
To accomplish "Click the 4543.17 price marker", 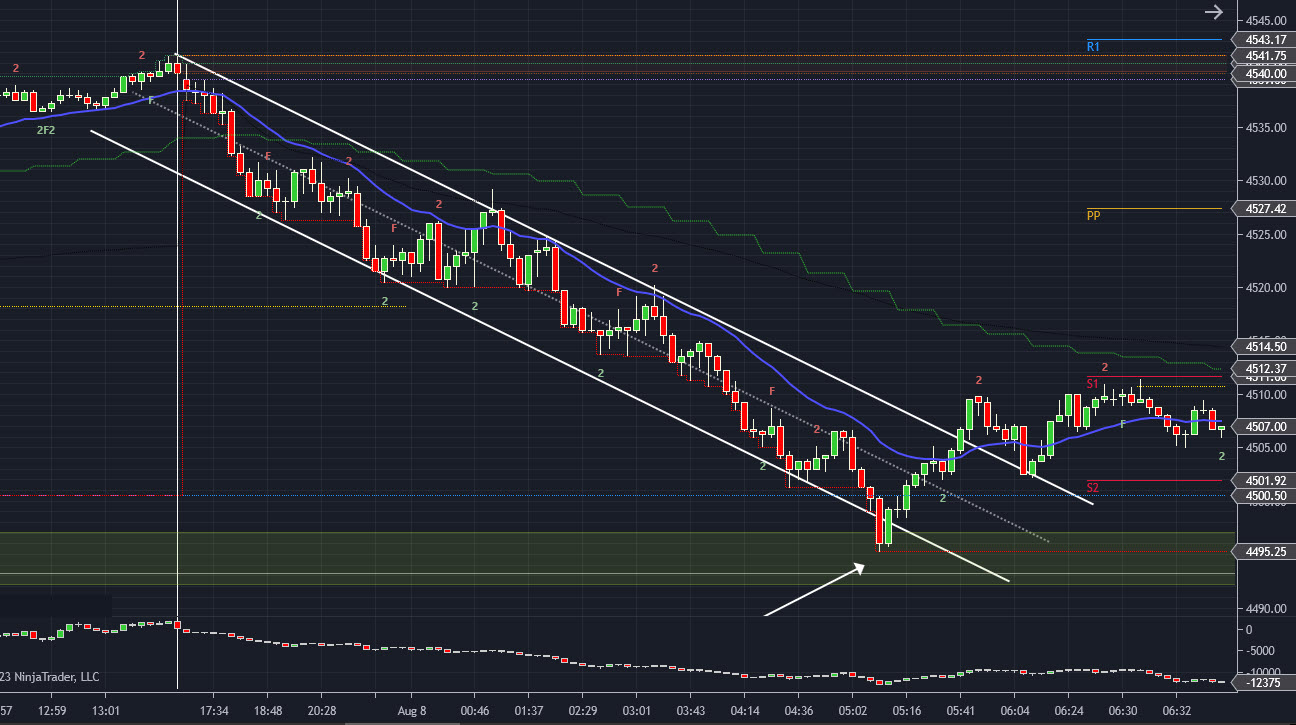I will (1265, 40).
